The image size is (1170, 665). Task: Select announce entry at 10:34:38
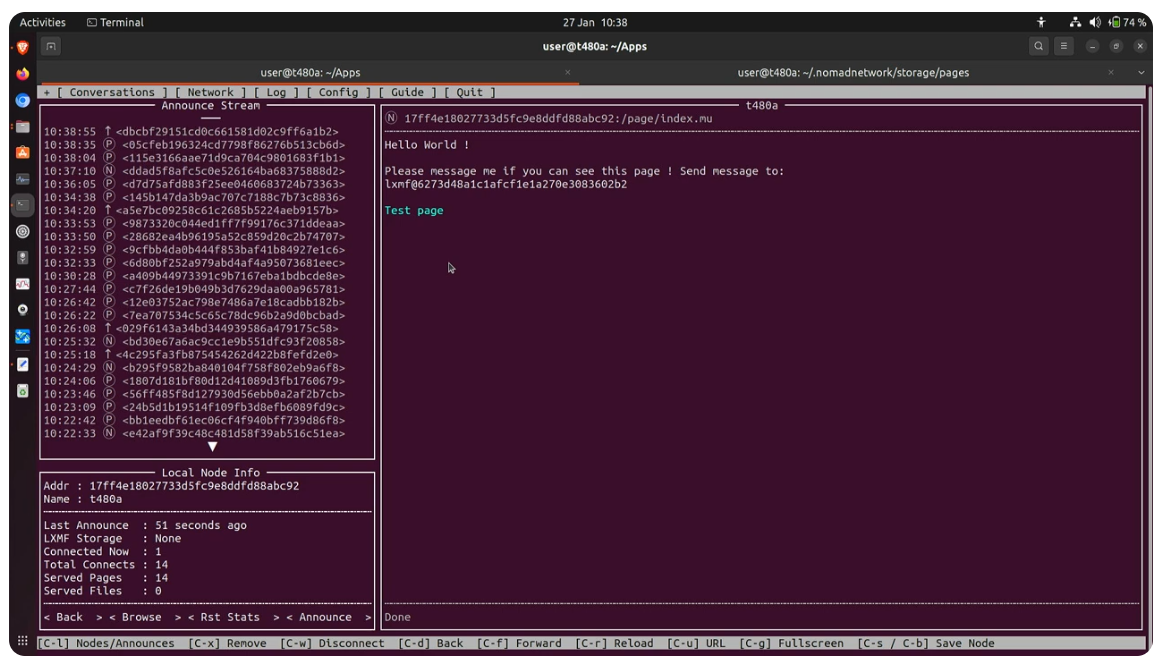pyautogui.click(x=194, y=197)
